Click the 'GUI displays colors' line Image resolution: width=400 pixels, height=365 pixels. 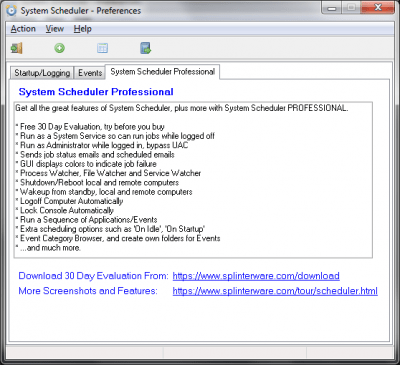coord(86,164)
